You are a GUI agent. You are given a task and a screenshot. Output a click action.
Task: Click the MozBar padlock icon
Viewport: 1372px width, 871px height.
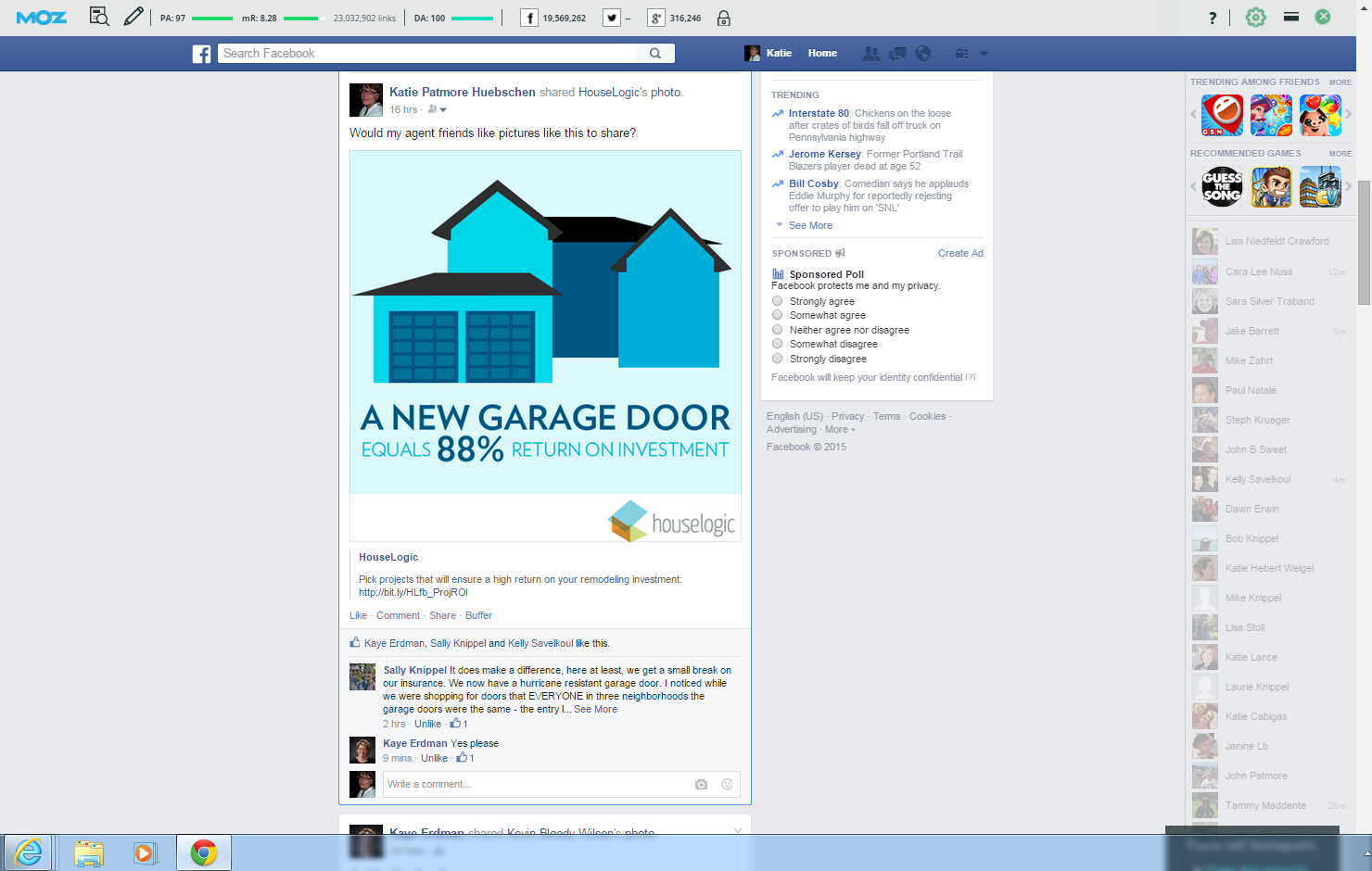pos(724,18)
